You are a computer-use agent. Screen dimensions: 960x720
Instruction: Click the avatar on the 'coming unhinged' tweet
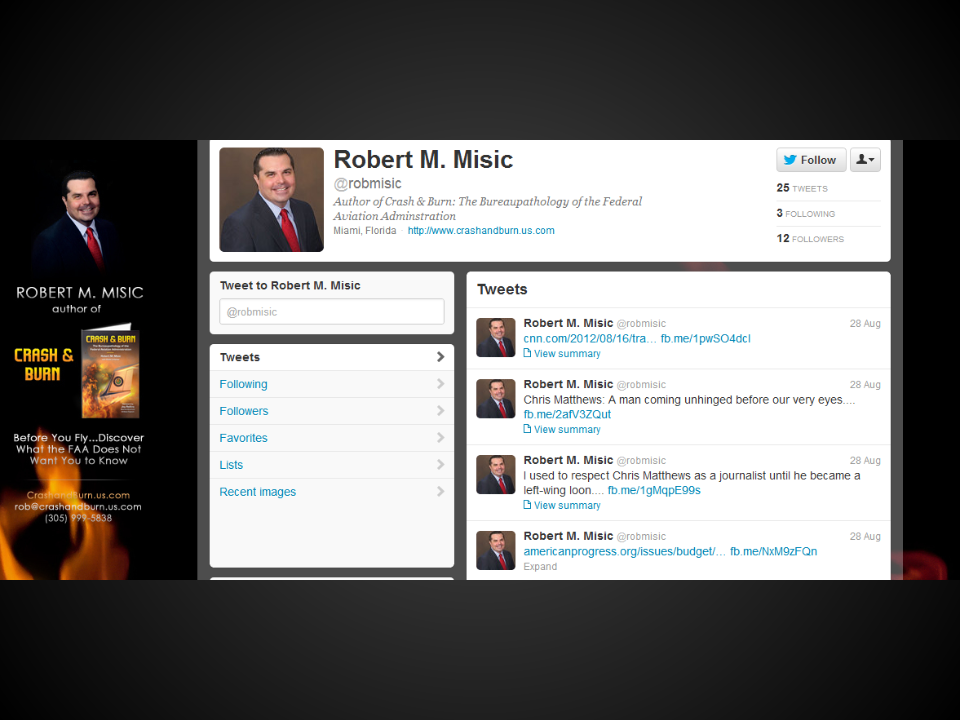[x=496, y=399]
